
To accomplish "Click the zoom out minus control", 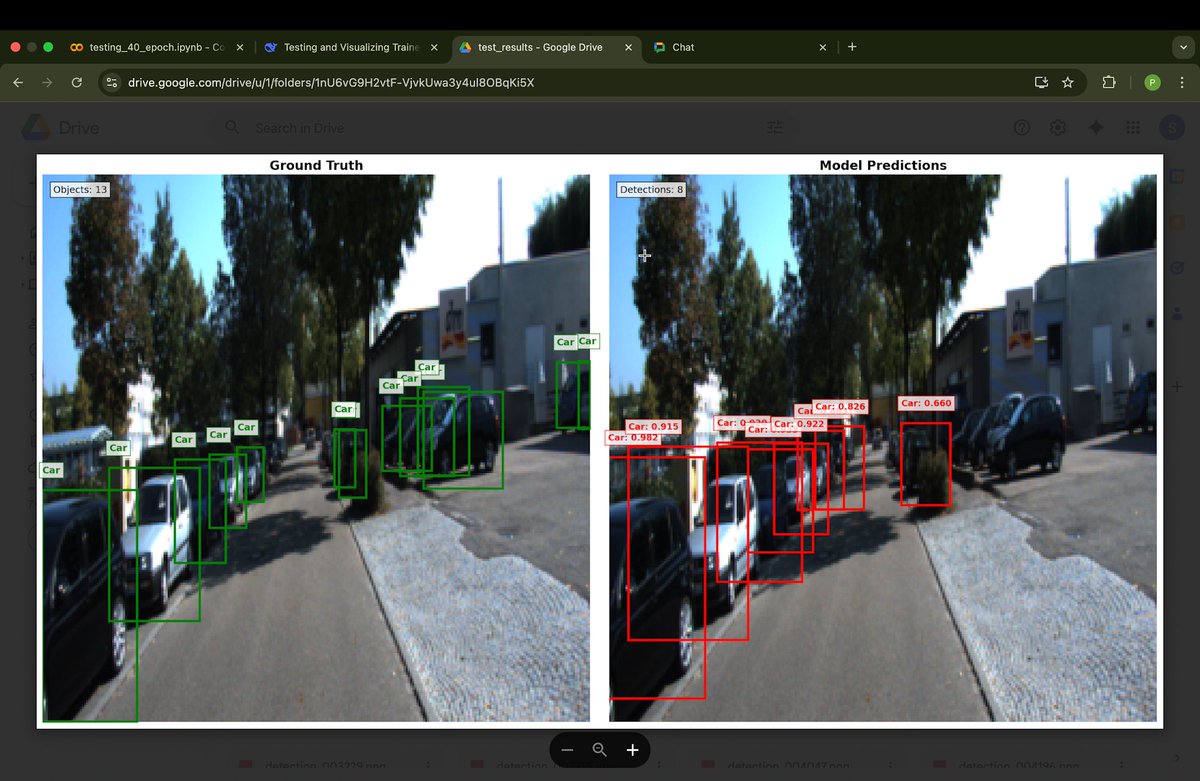I will (567, 750).
